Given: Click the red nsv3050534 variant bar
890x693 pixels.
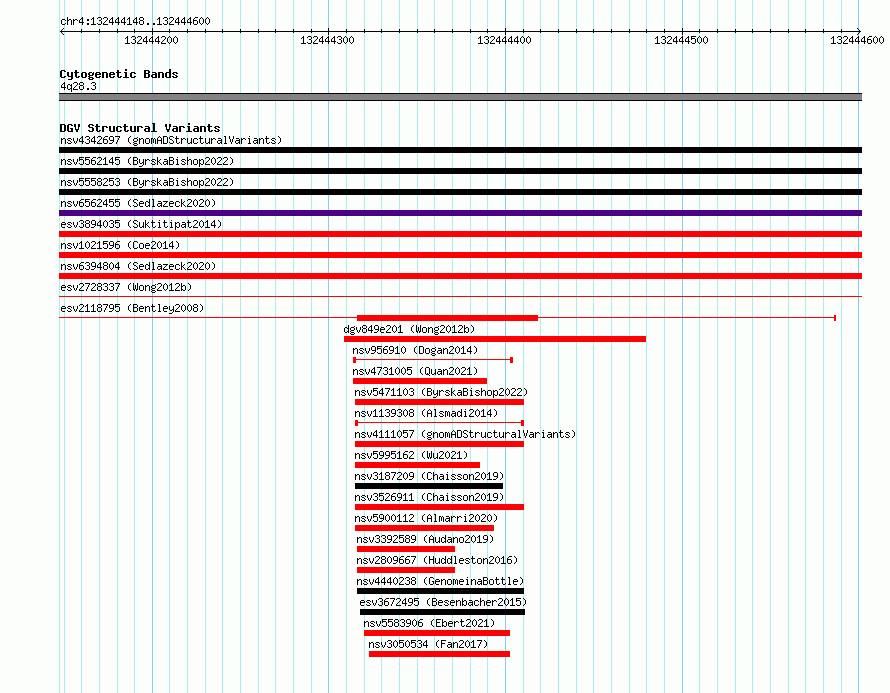Looking at the screenshot, I should pos(439,654).
